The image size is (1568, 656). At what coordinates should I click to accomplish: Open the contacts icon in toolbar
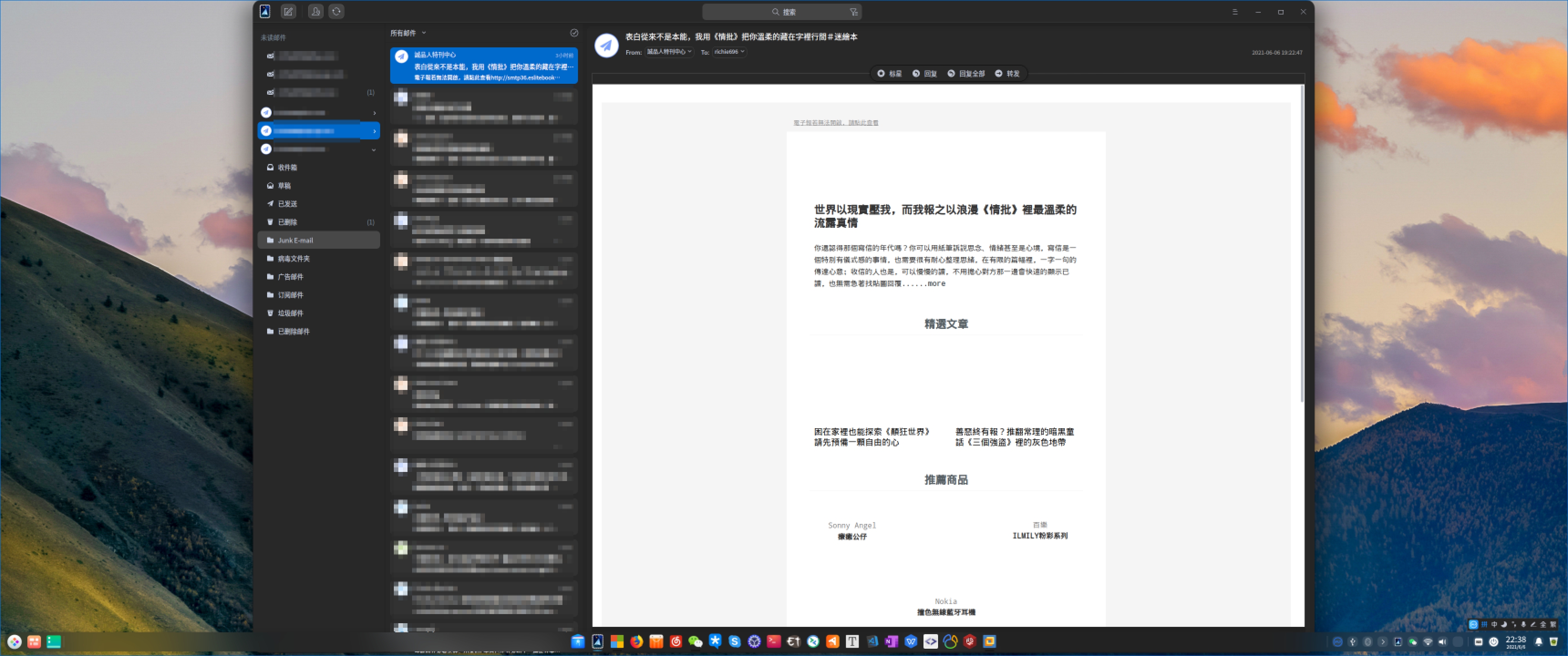[315, 11]
